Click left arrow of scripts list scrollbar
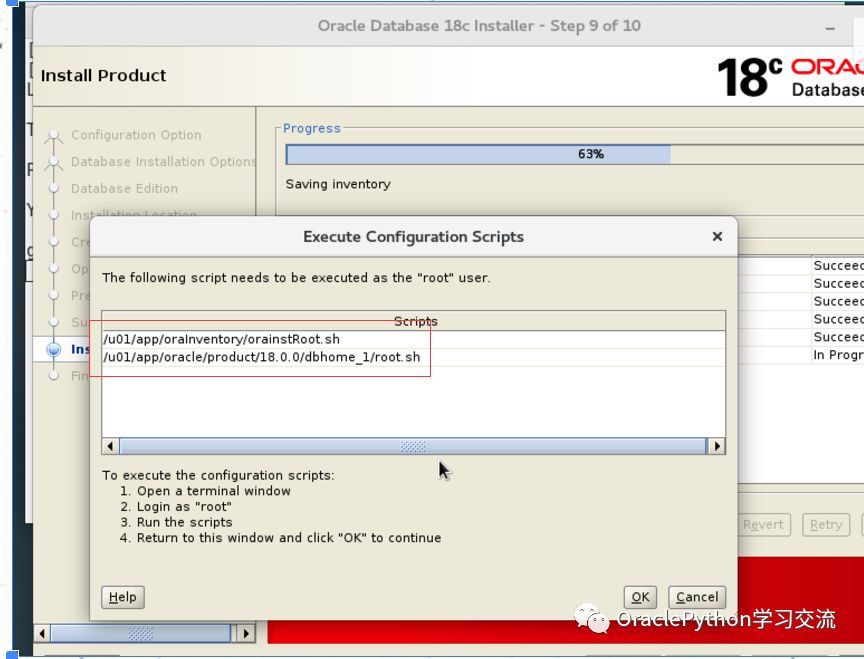Screen dimensions: 864x659 pyautogui.click(x=111, y=446)
